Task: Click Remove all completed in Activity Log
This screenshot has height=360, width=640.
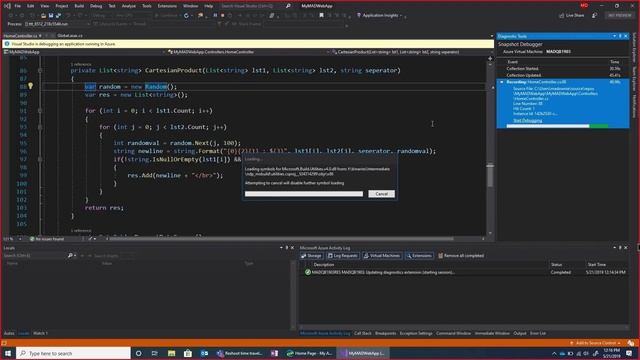Action: (x=461, y=256)
